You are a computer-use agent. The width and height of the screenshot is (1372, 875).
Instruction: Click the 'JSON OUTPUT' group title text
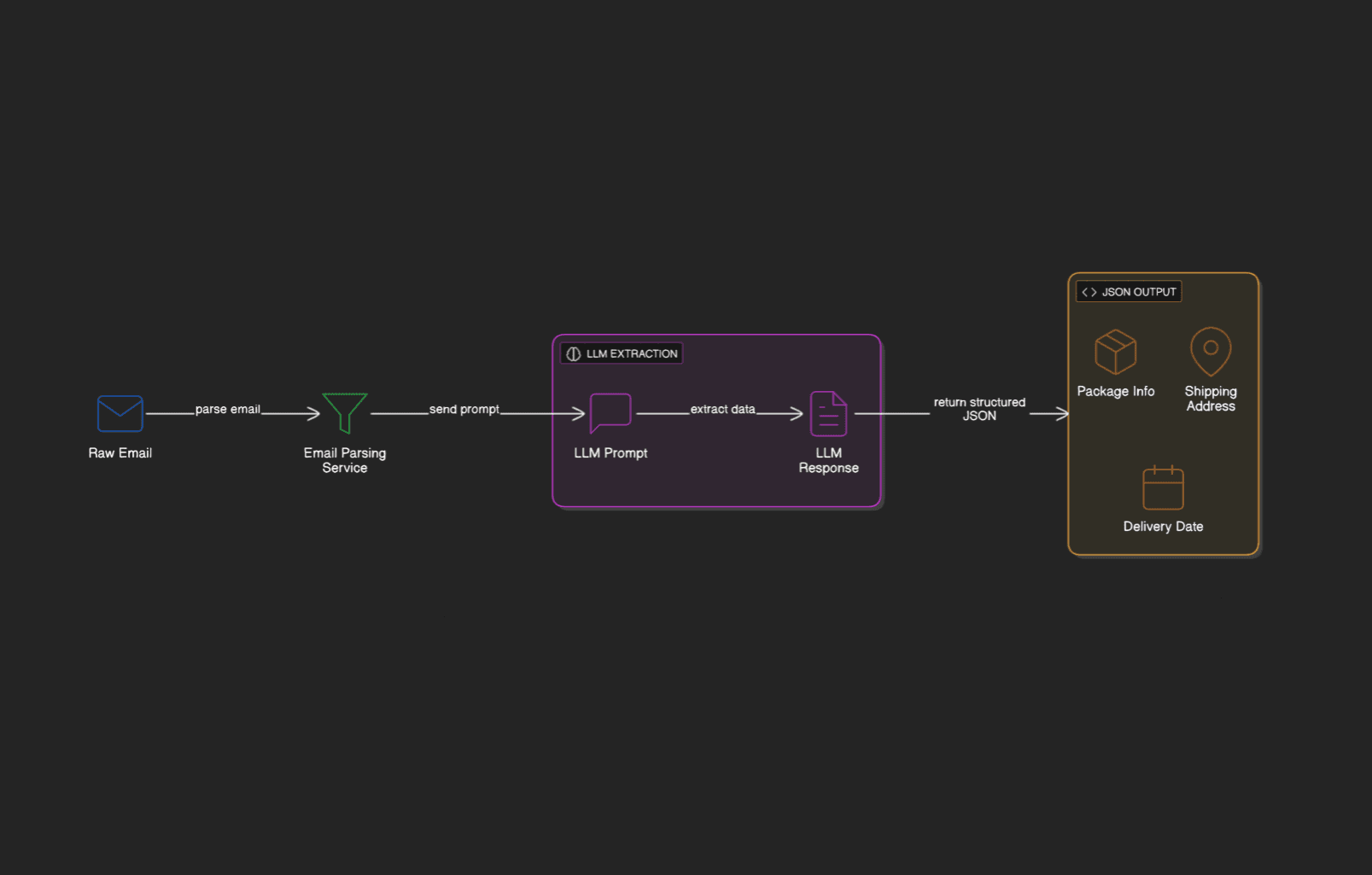point(1139,292)
